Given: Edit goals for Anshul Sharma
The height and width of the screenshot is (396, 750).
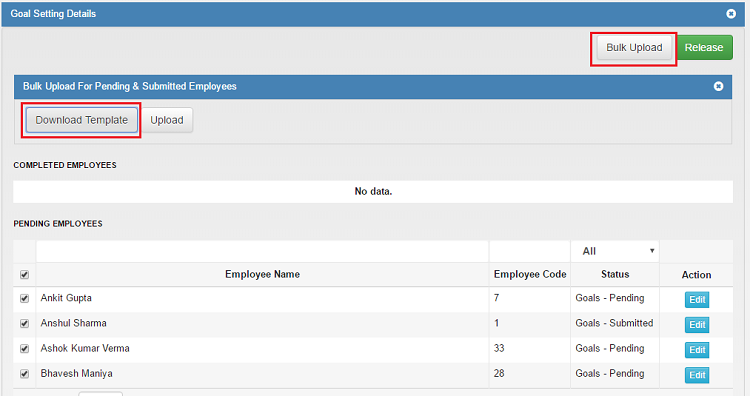Looking at the screenshot, I should [697, 325].
